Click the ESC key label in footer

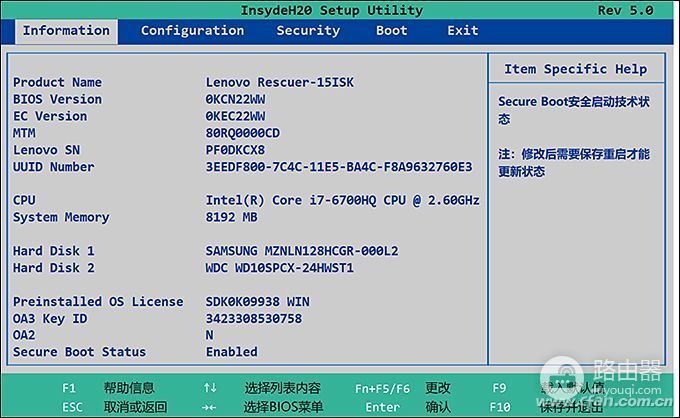(72, 407)
